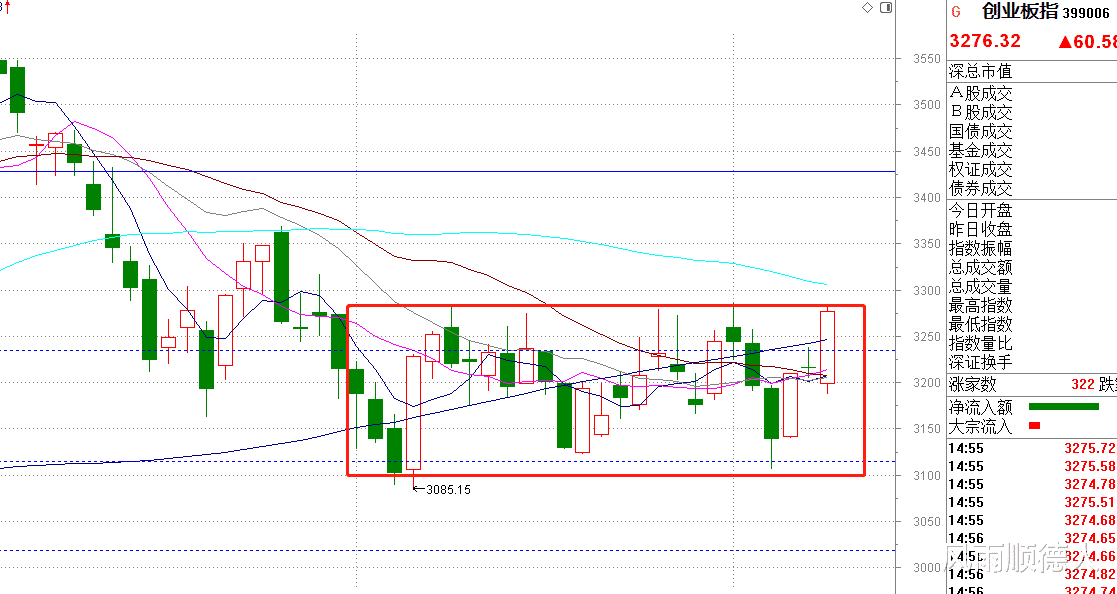1117x594 pixels.
Task: Click the 3400 price axis label
Action: point(926,197)
